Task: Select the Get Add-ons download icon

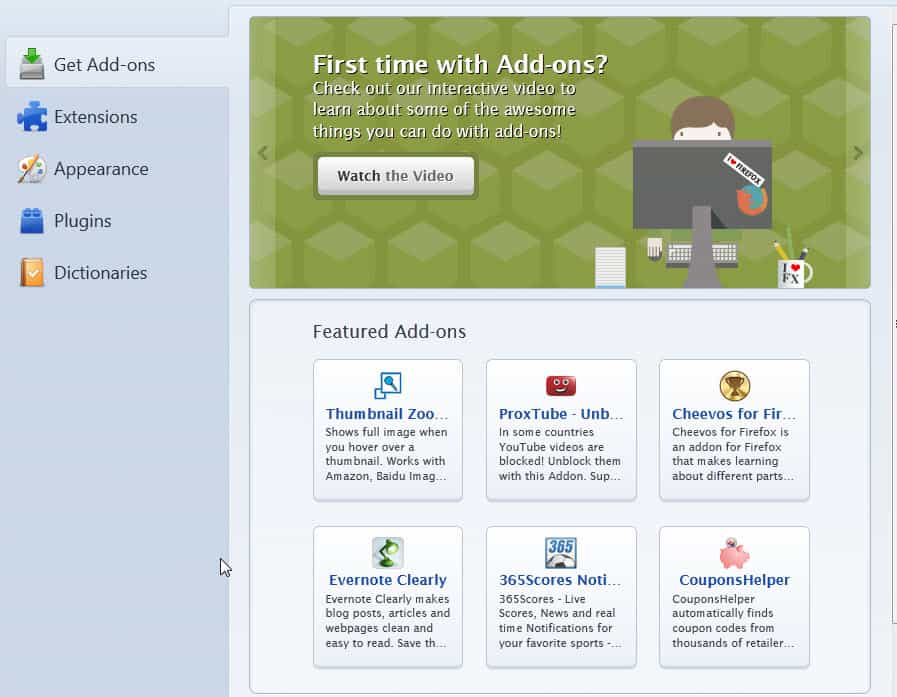Action: point(33,63)
